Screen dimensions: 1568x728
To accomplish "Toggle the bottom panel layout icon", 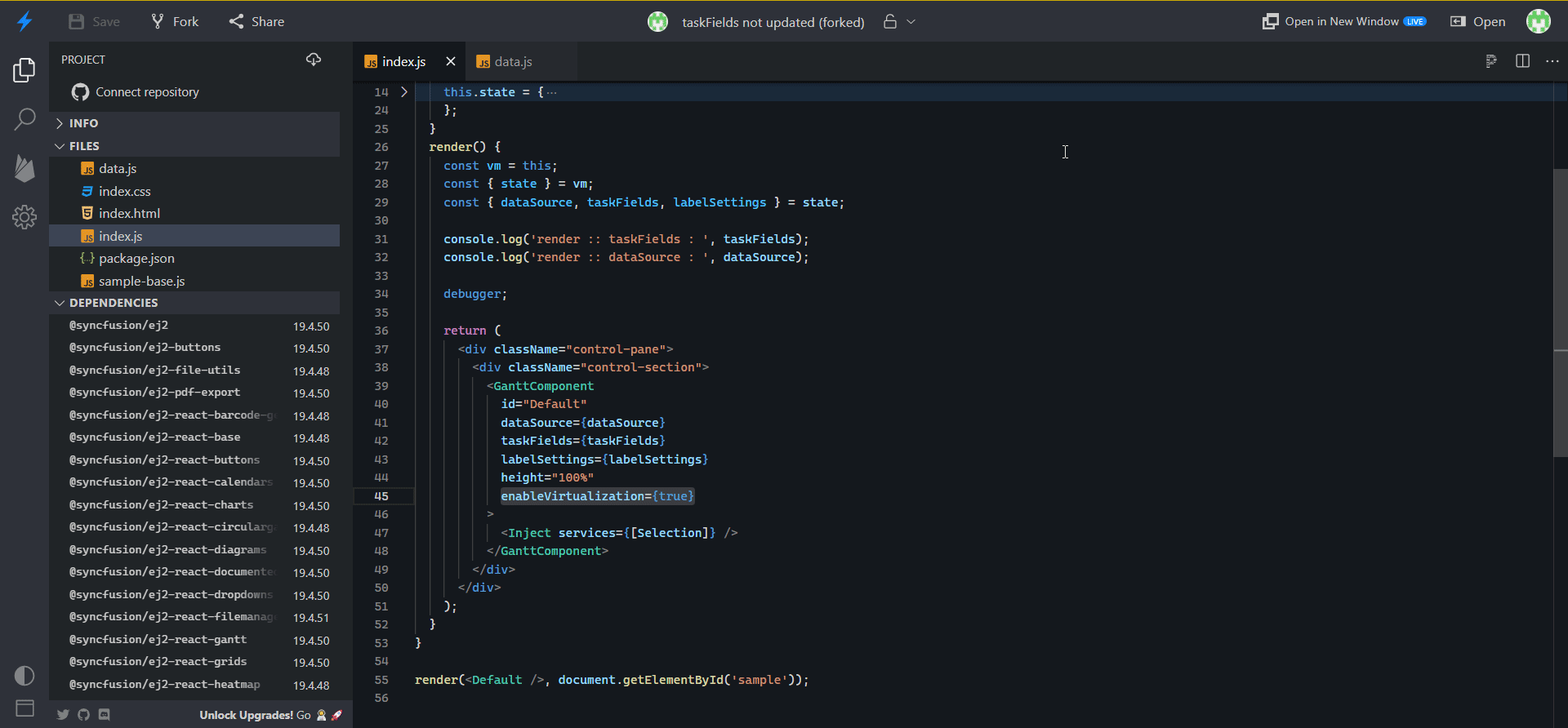I will point(24,708).
